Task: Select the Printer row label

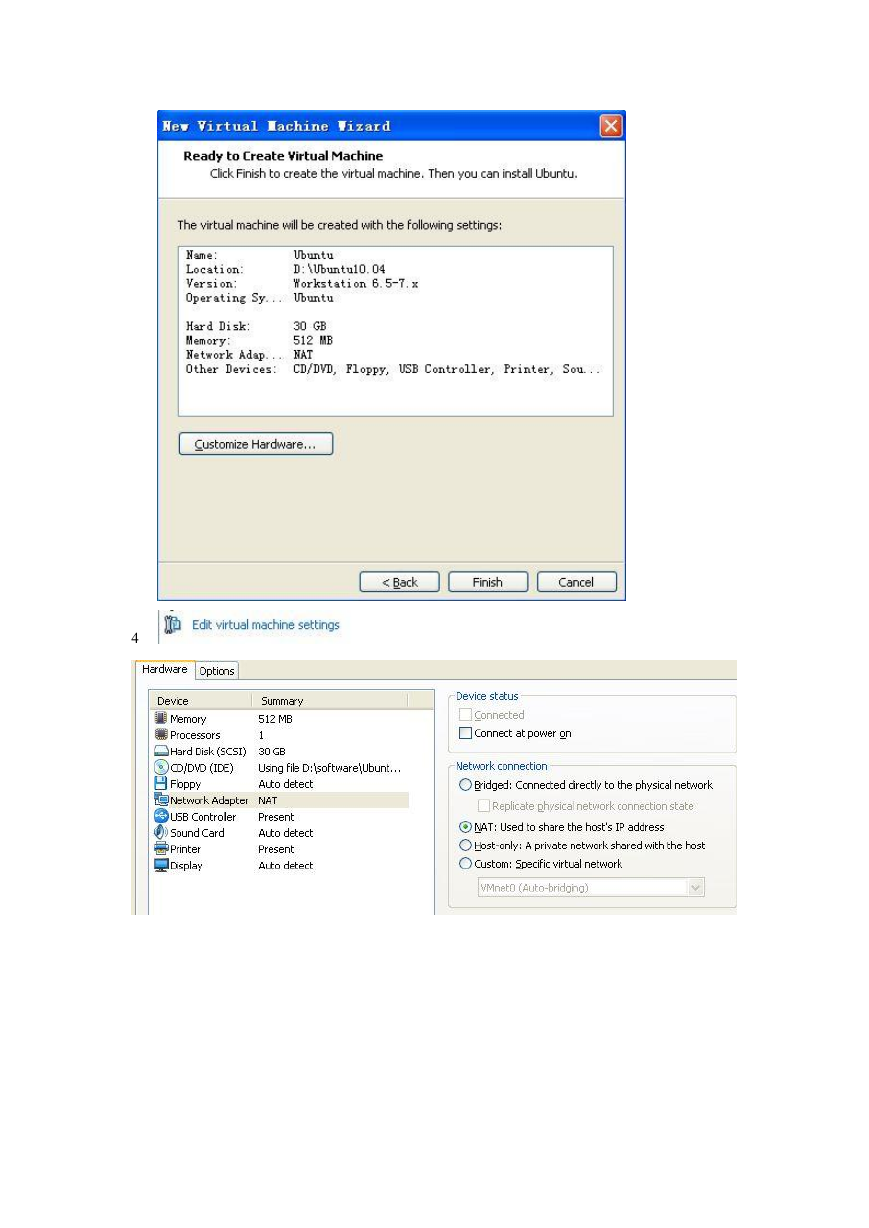Action: click(185, 849)
